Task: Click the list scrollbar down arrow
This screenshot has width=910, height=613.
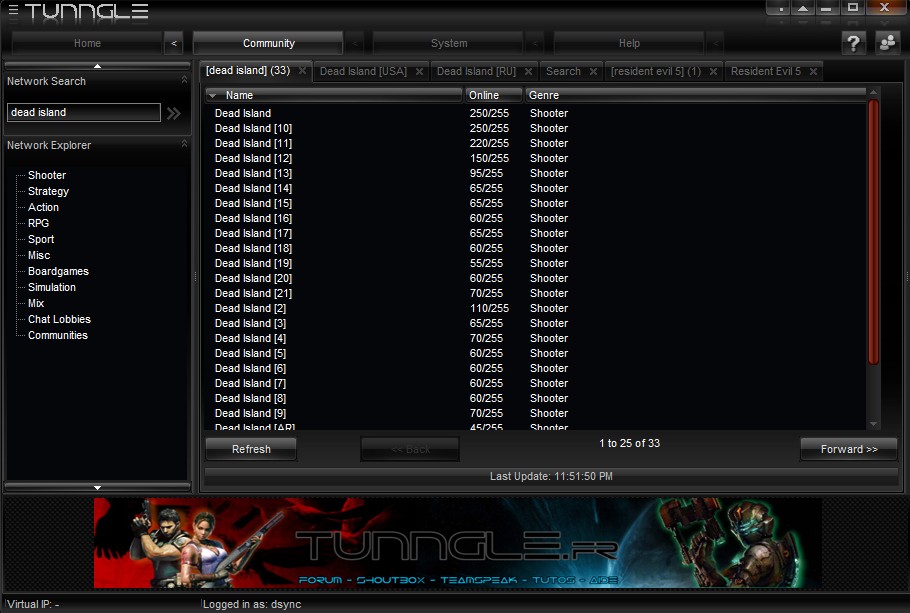Action: click(x=873, y=424)
